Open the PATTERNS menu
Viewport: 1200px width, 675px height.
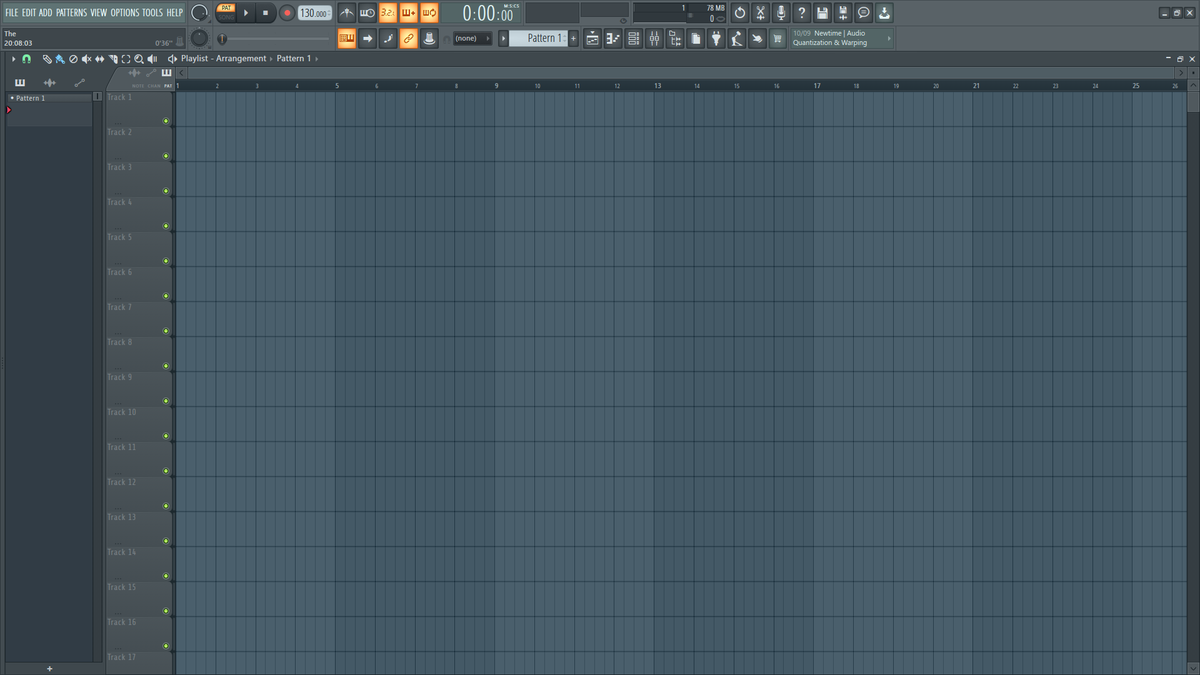point(71,13)
